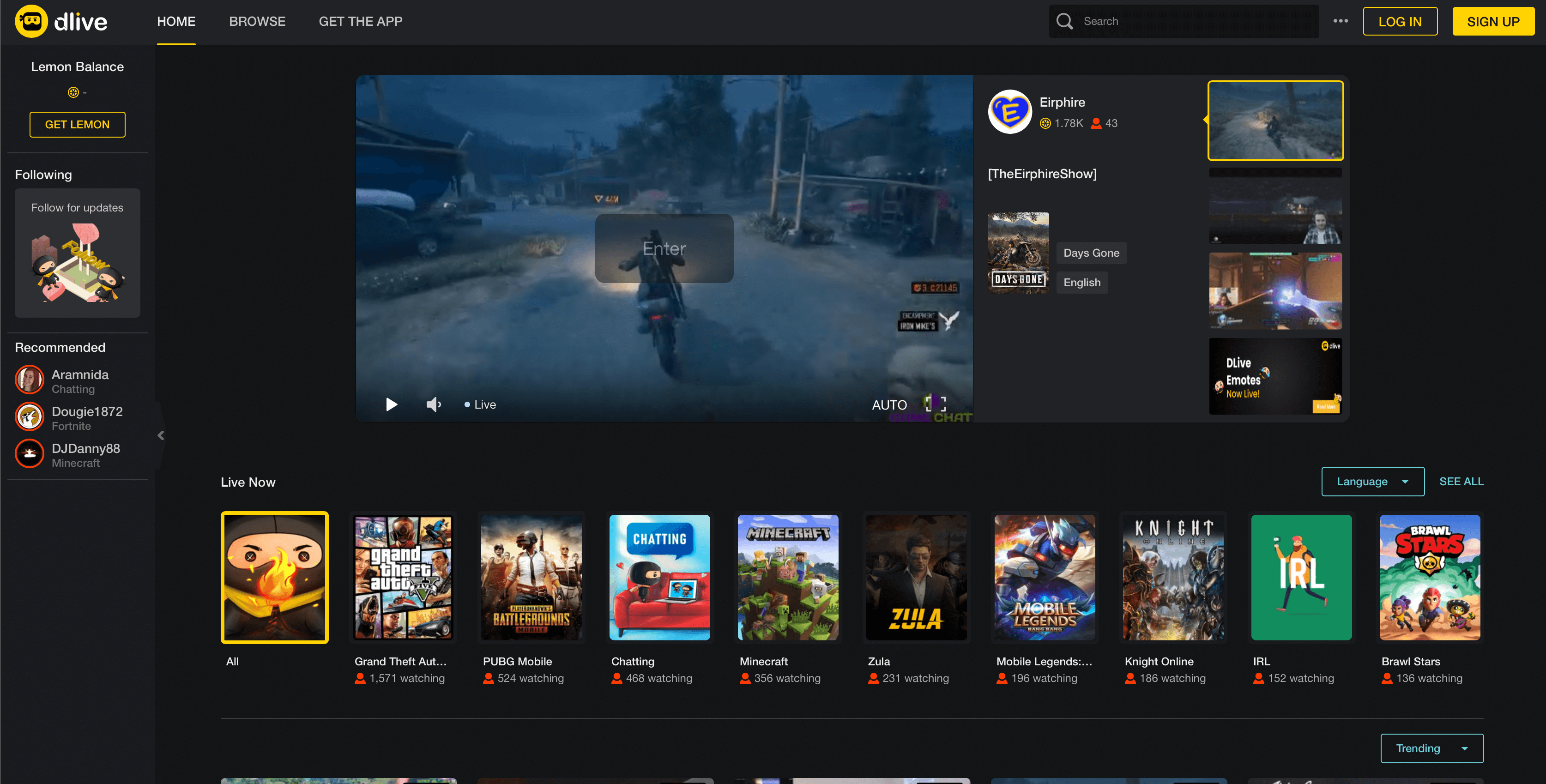Open the Mobile Legends category card

(x=1045, y=578)
